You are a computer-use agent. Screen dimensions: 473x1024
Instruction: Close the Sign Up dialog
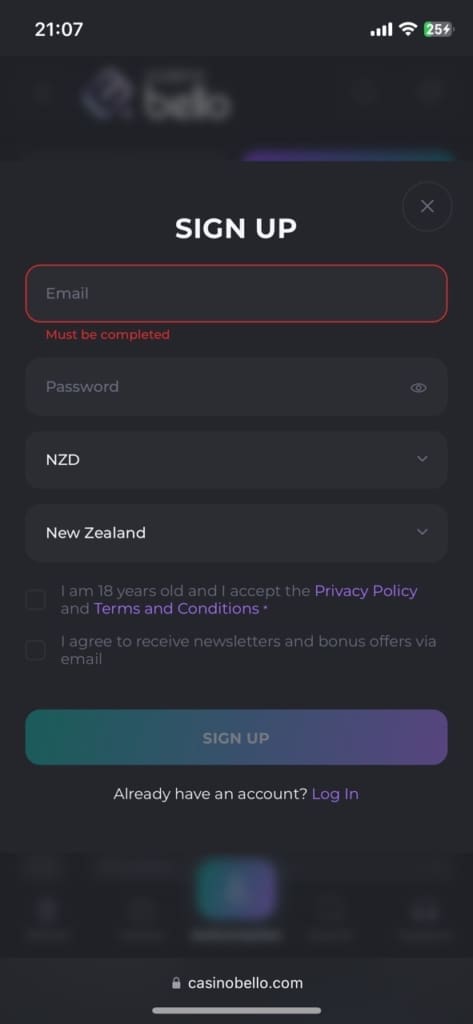coord(427,206)
